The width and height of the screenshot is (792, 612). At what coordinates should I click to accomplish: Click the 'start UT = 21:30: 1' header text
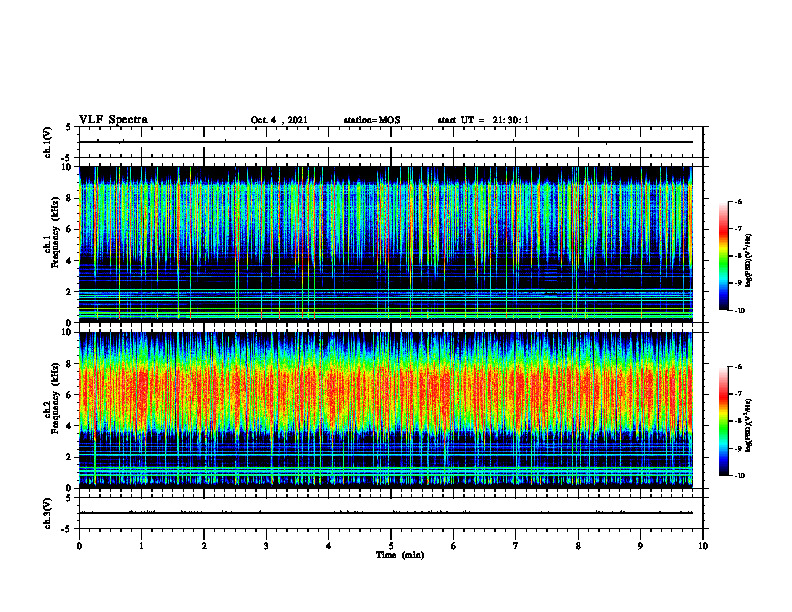point(483,120)
